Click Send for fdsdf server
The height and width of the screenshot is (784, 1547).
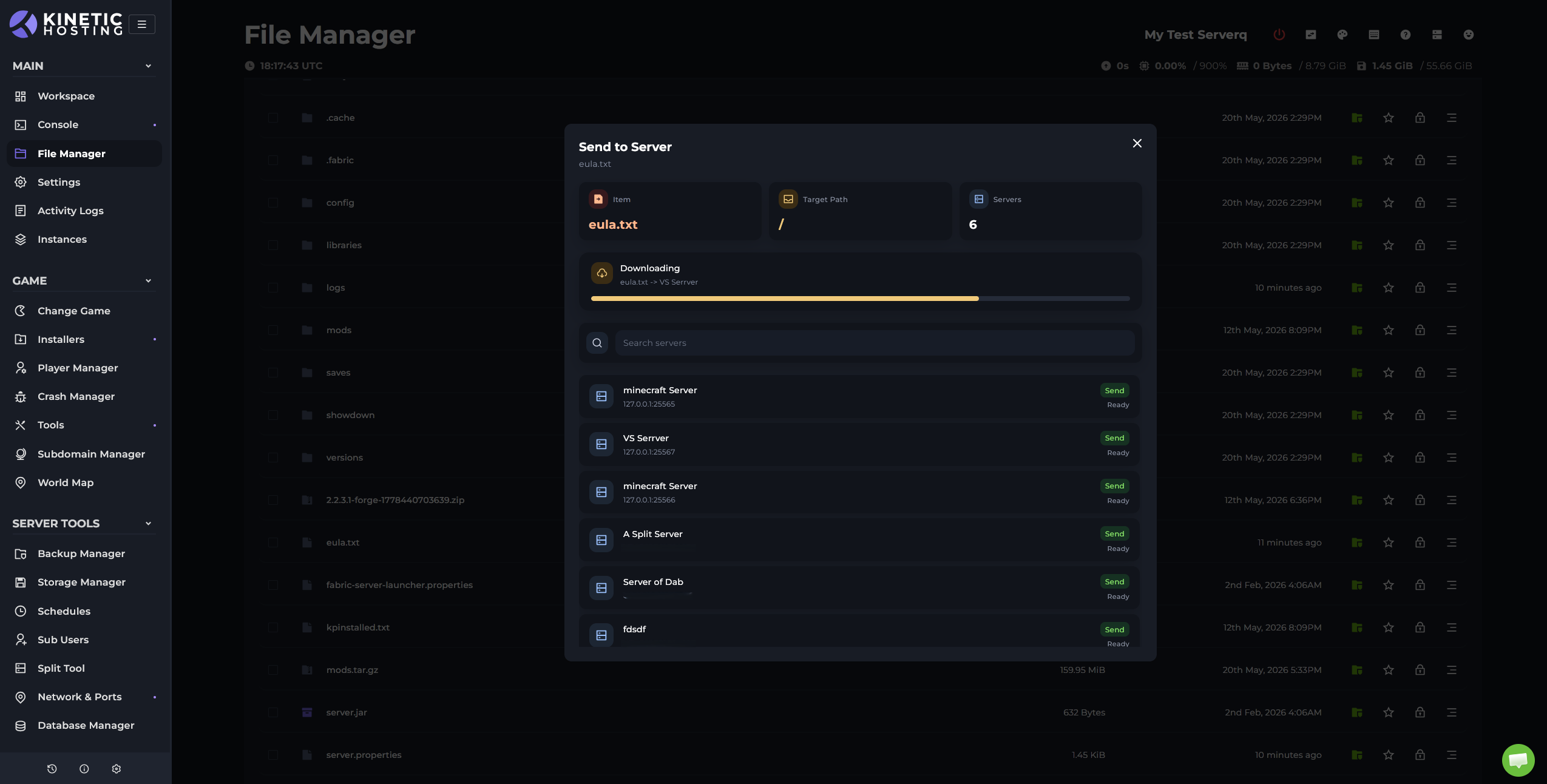1114,630
